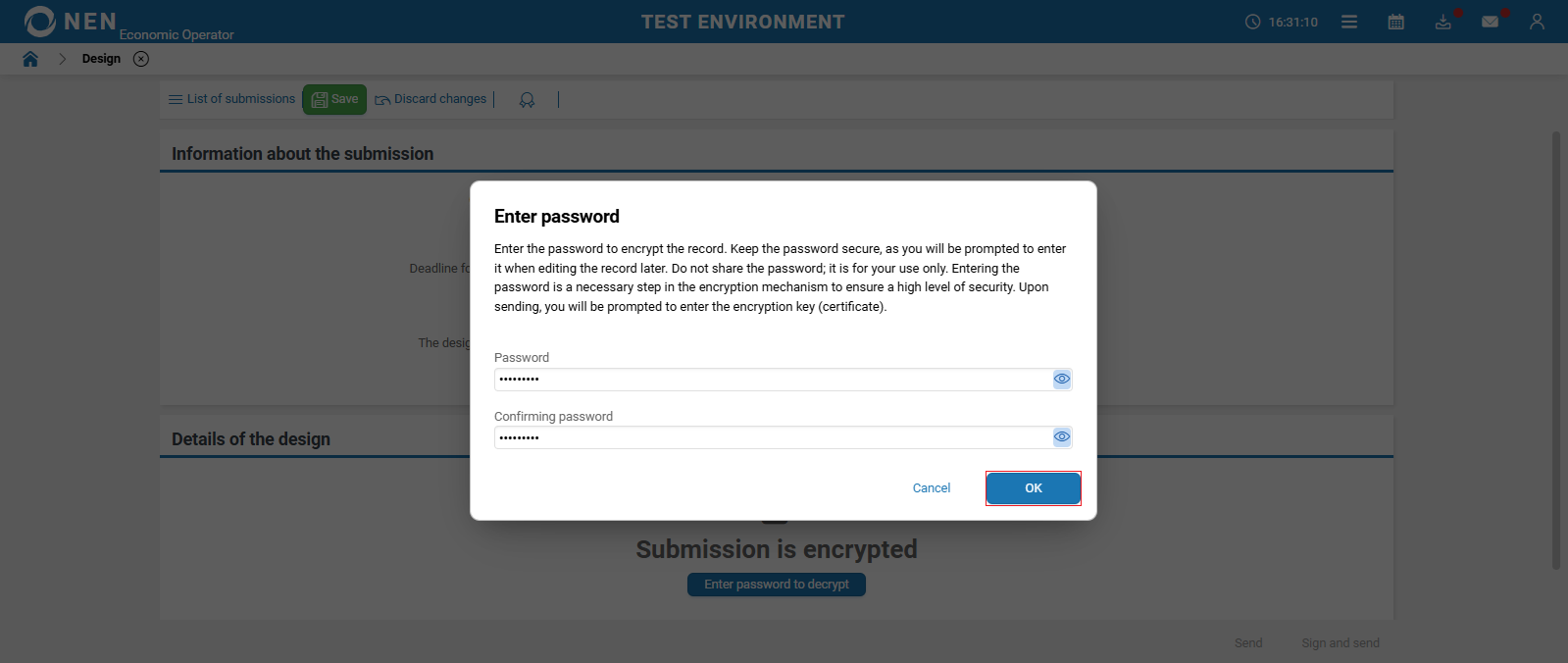Cancel the Enter password dialog
The width and height of the screenshot is (1568, 663).
(x=931, y=488)
